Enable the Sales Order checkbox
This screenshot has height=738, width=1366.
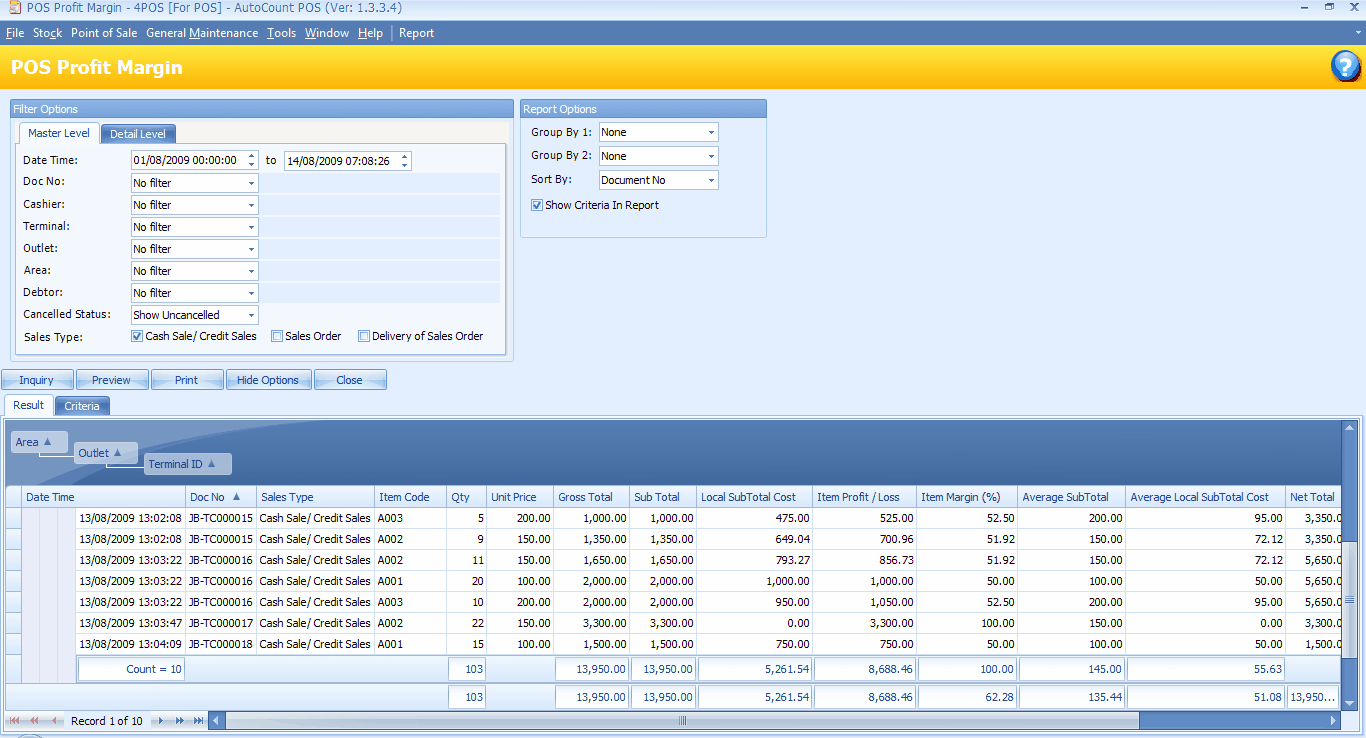pos(277,336)
